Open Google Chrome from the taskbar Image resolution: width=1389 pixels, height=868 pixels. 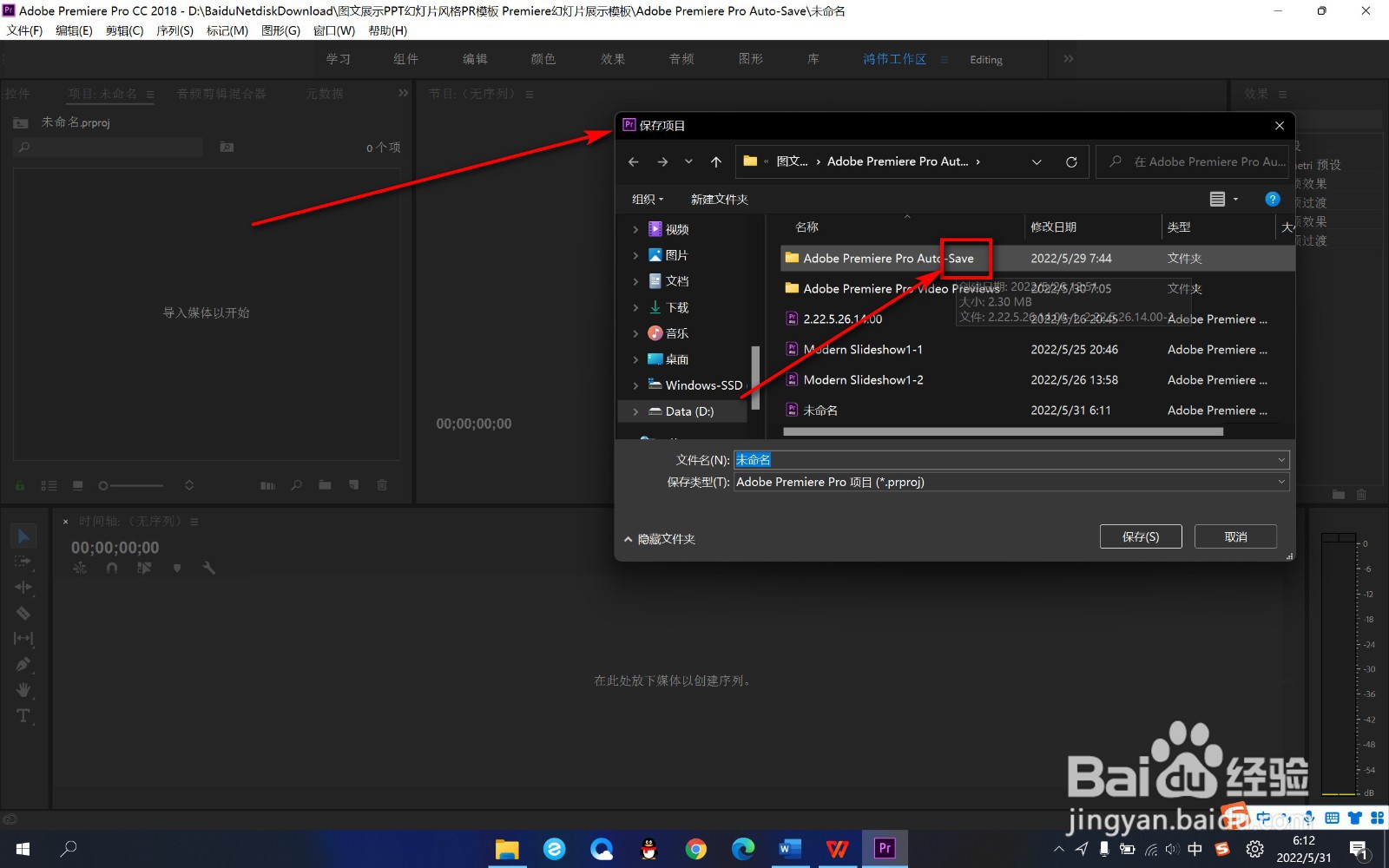tap(695, 848)
